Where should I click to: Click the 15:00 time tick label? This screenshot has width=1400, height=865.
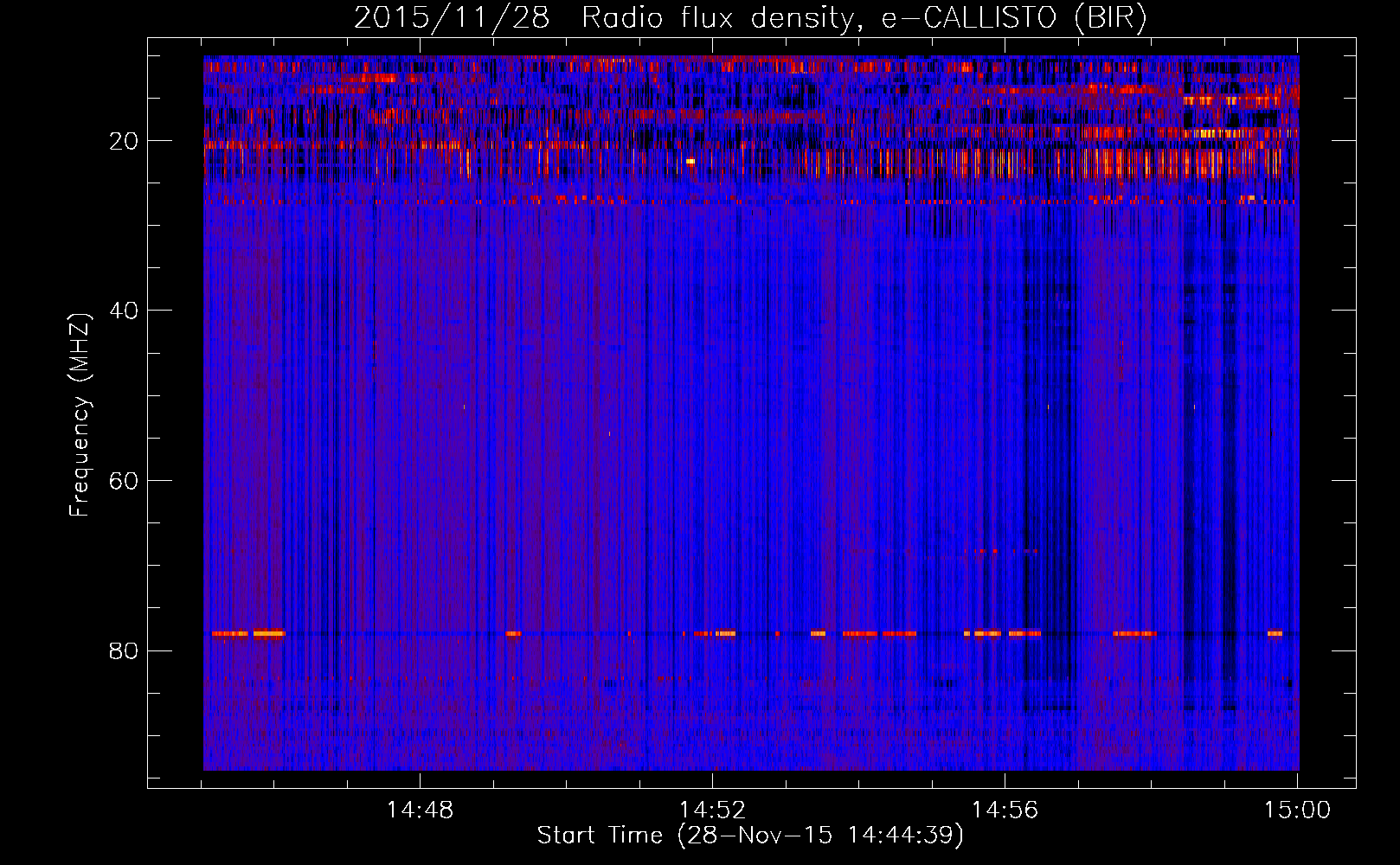[1297, 811]
